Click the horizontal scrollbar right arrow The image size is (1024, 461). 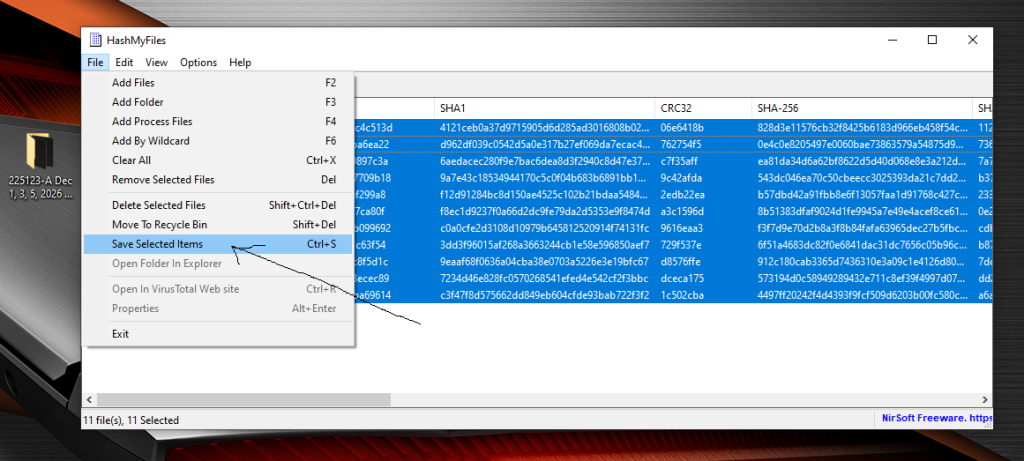pyautogui.click(x=985, y=399)
